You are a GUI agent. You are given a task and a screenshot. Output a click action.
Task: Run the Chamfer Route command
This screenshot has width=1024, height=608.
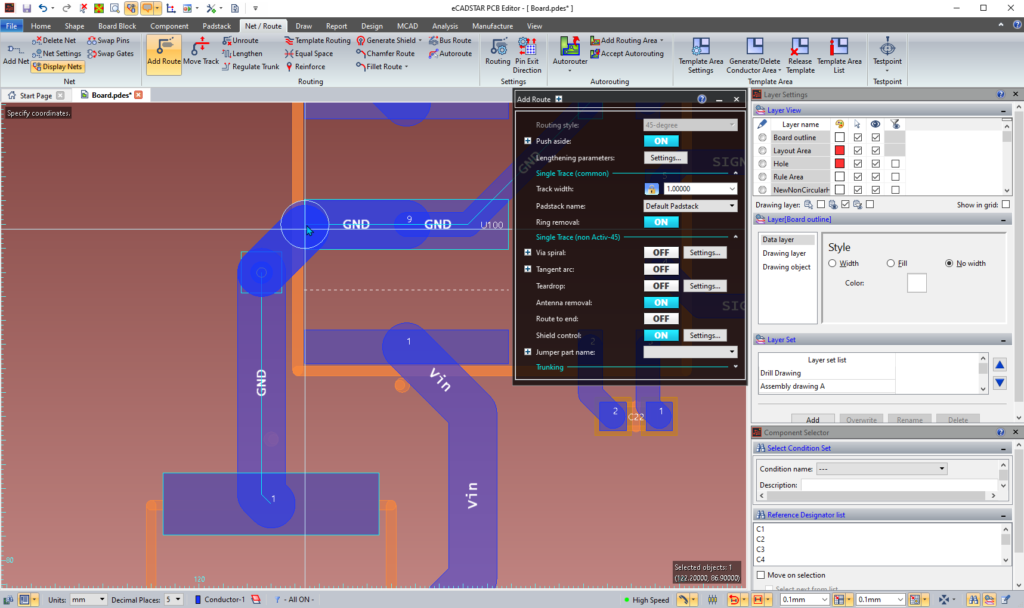pyautogui.click(x=385, y=54)
